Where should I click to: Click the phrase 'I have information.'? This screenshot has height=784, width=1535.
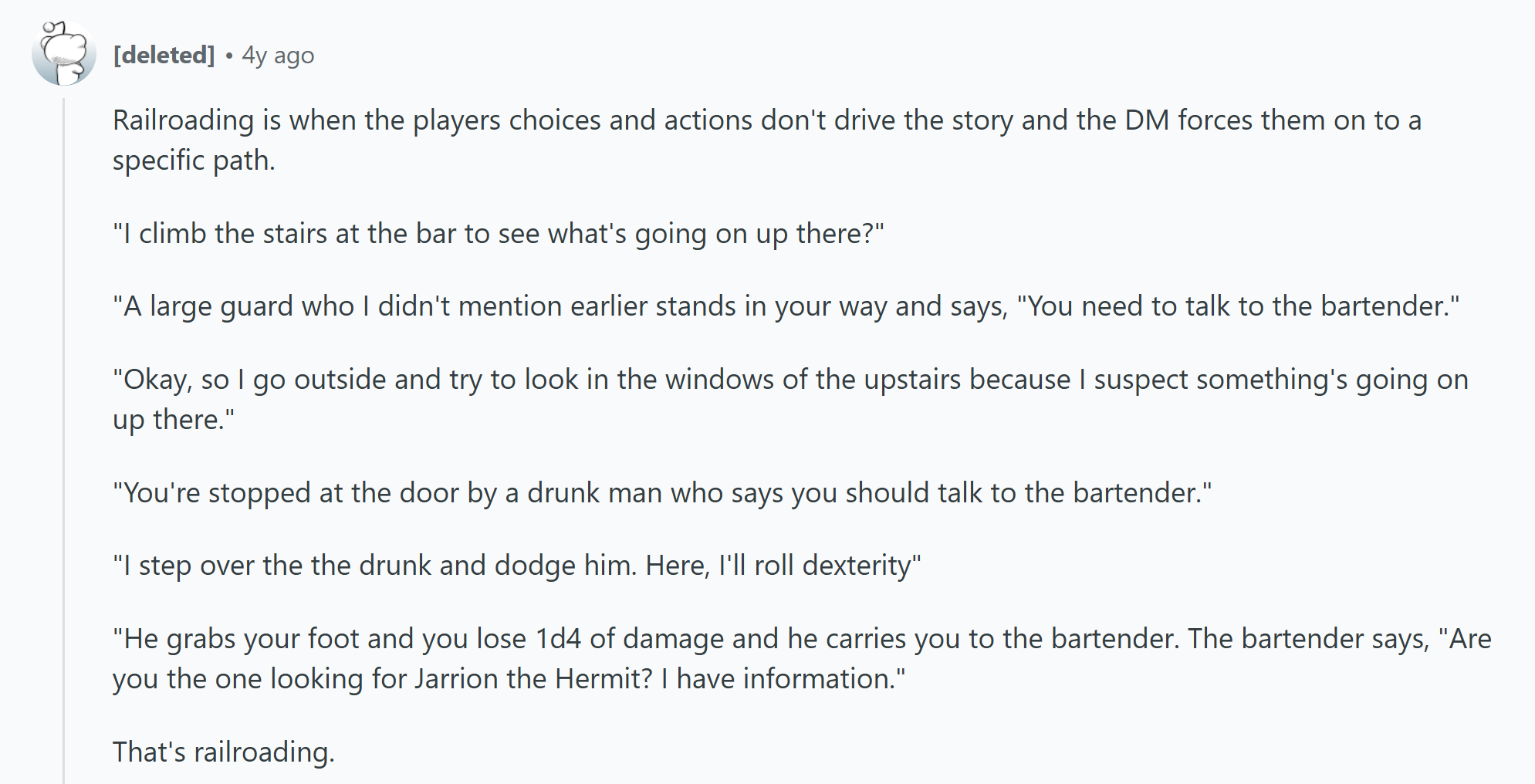tap(783, 679)
